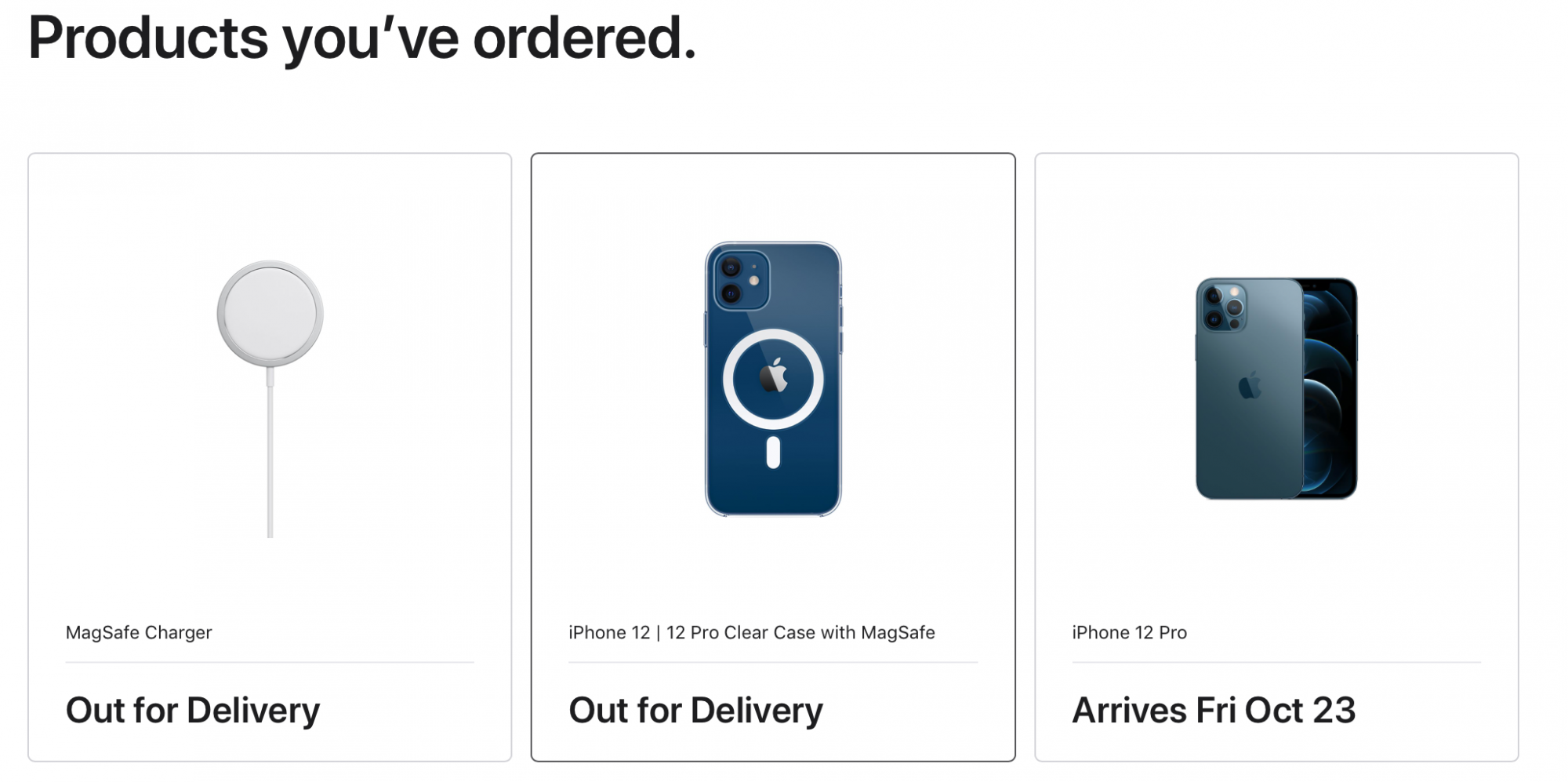Click the Apple logo on the iPhone 12 Pro back
Viewport: 1568px width, 782px height.
(x=1250, y=385)
